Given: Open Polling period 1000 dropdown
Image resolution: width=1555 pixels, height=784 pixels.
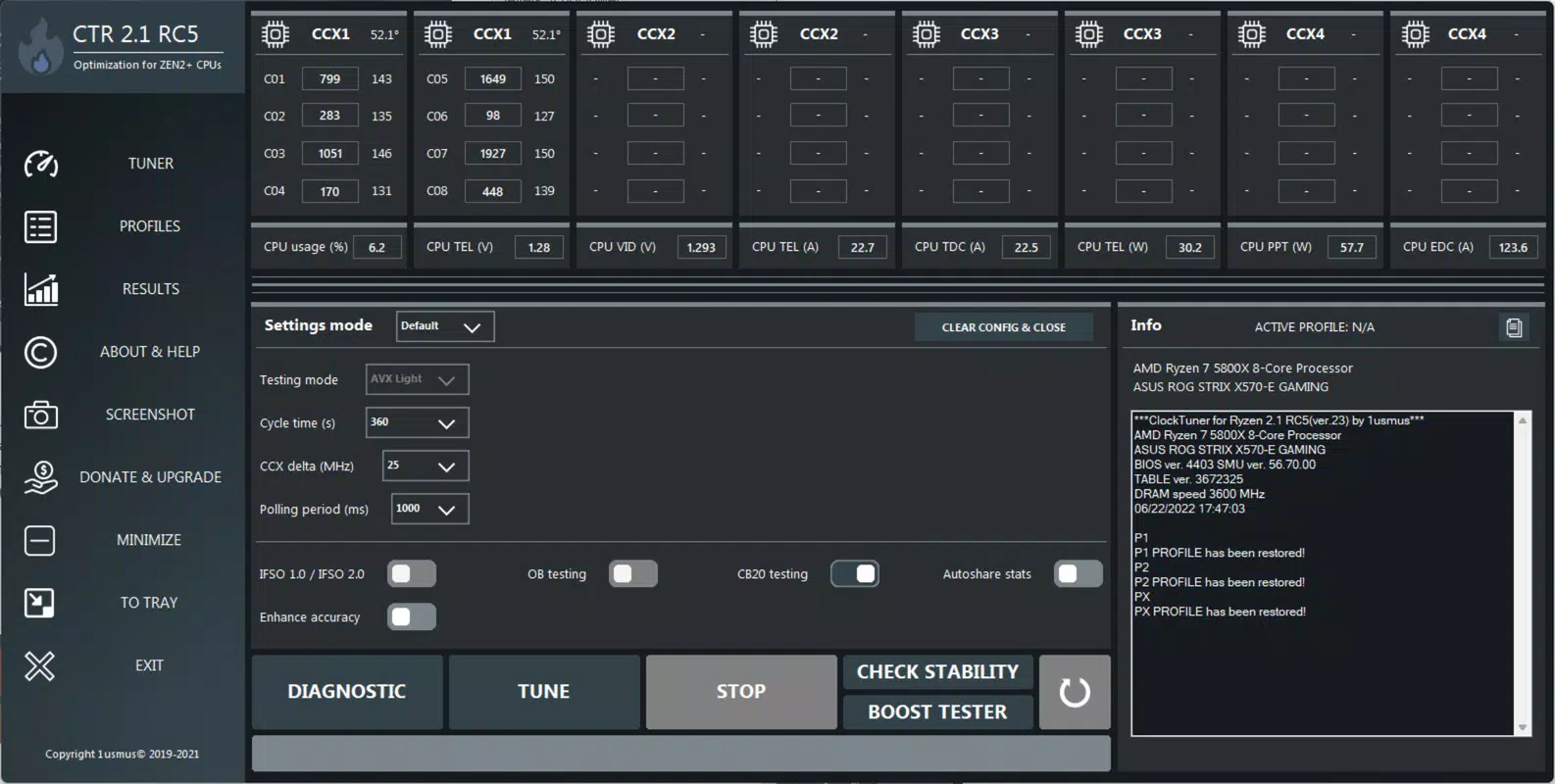Looking at the screenshot, I should coord(430,509).
